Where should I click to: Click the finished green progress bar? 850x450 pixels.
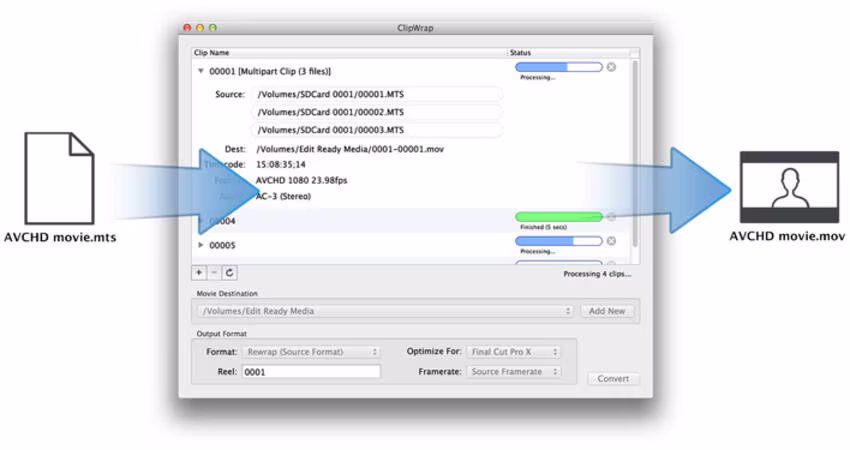(x=559, y=217)
